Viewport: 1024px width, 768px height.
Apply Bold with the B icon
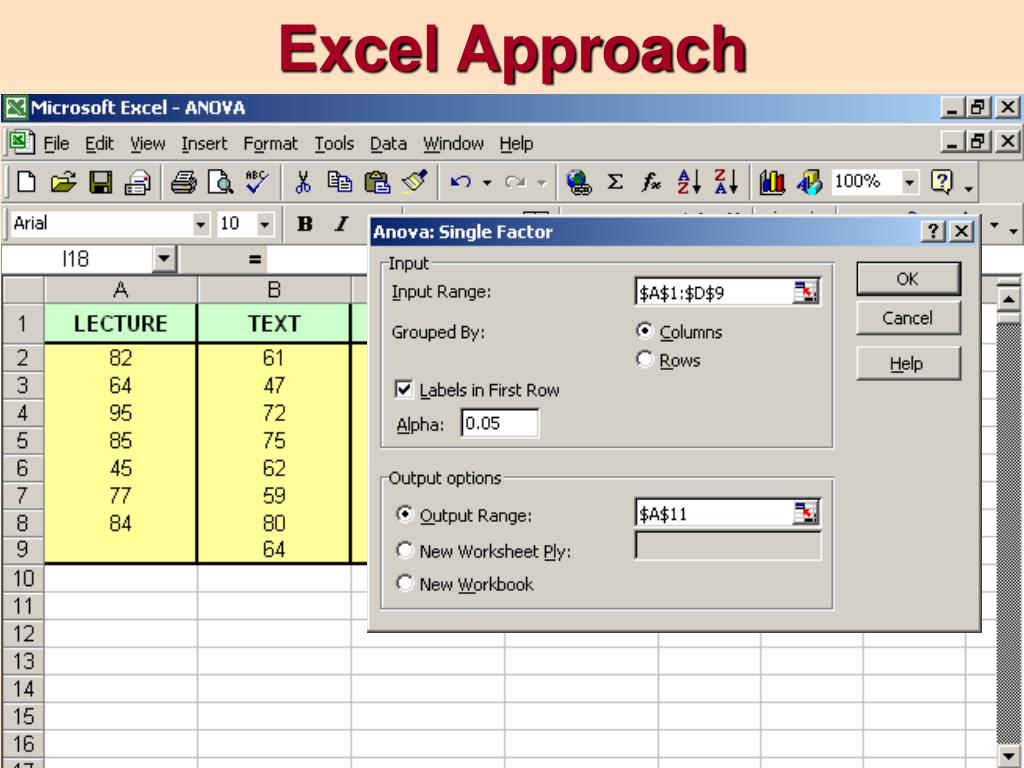pyautogui.click(x=304, y=224)
